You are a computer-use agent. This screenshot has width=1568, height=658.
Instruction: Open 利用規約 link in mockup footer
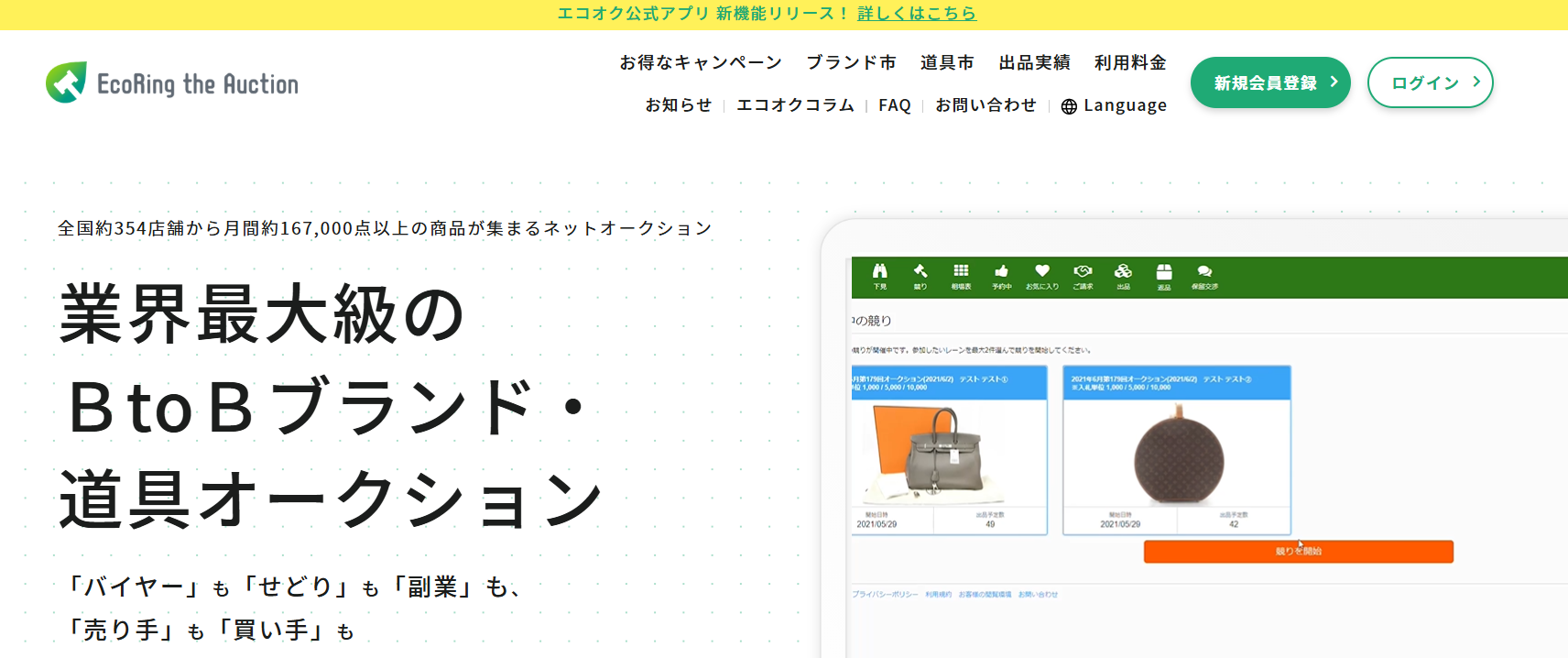pyautogui.click(x=938, y=595)
